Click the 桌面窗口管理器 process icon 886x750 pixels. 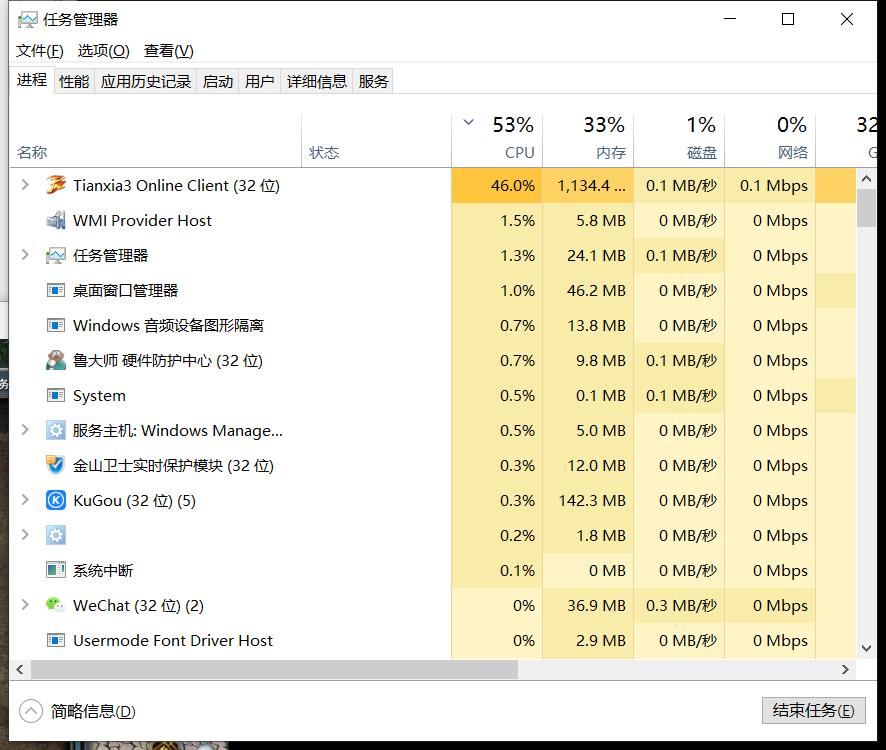[x=55, y=291]
